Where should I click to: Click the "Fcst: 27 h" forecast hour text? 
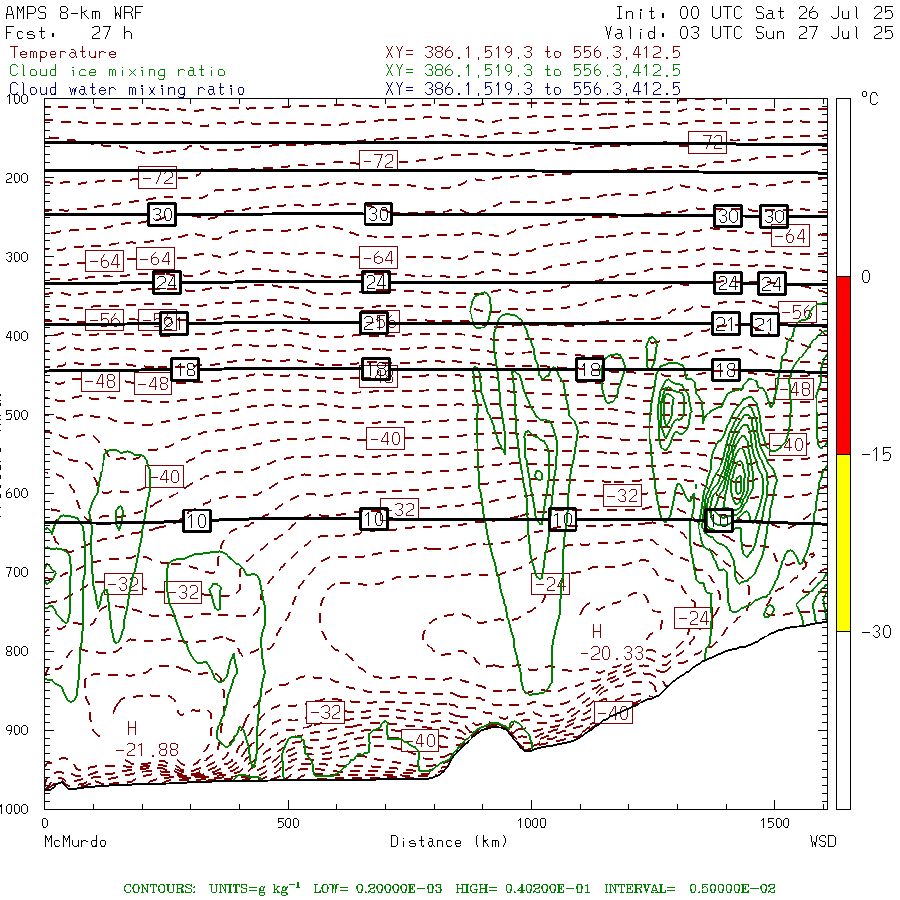click(69, 33)
